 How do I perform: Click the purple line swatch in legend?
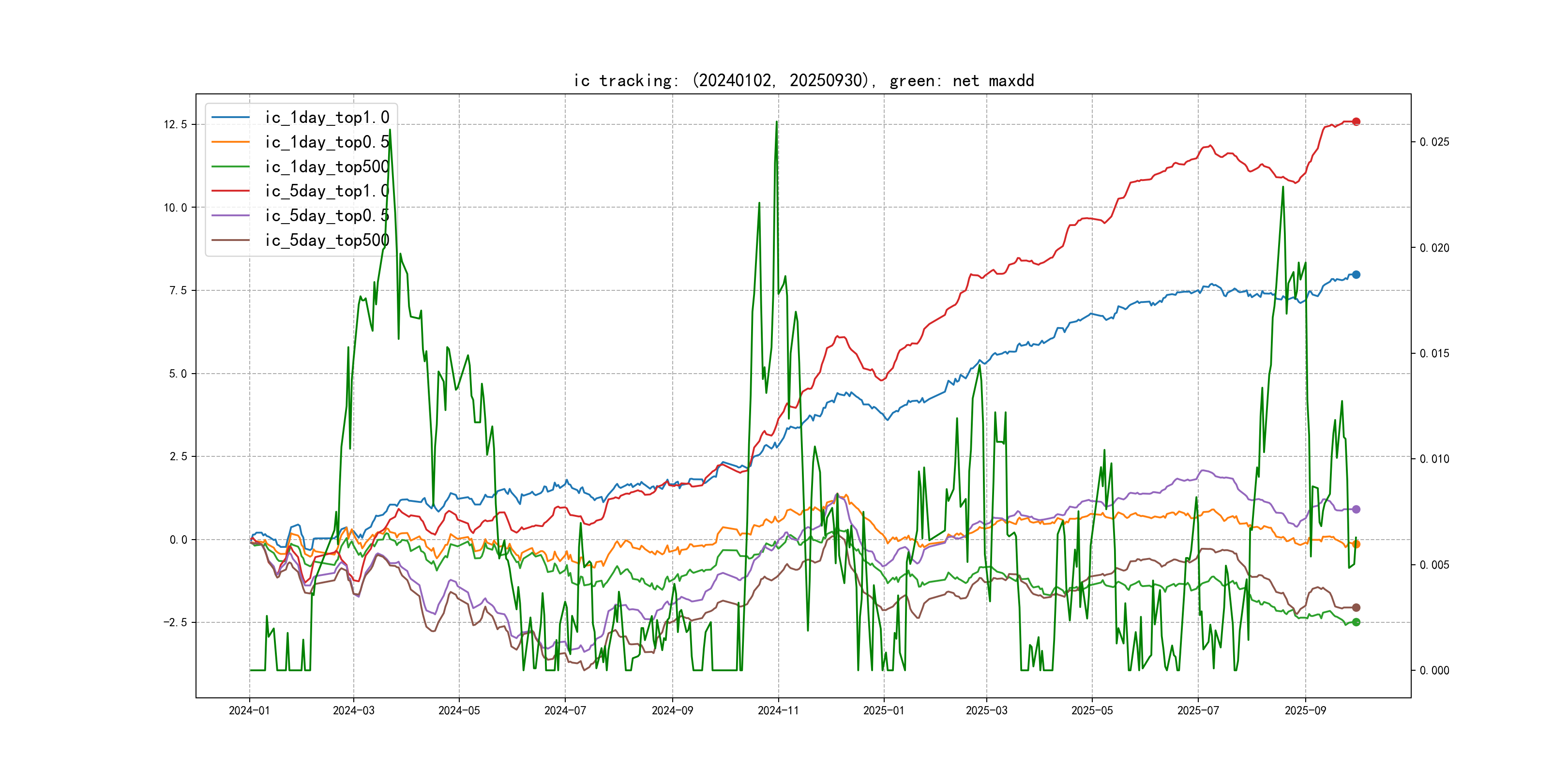(231, 215)
